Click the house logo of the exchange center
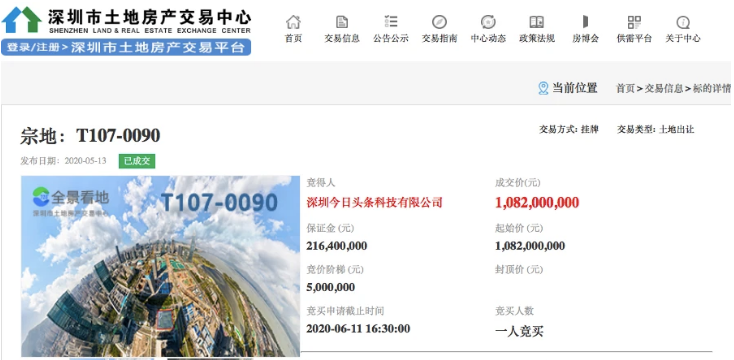Viewport: 734px width, 360px height. click(x=22, y=19)
